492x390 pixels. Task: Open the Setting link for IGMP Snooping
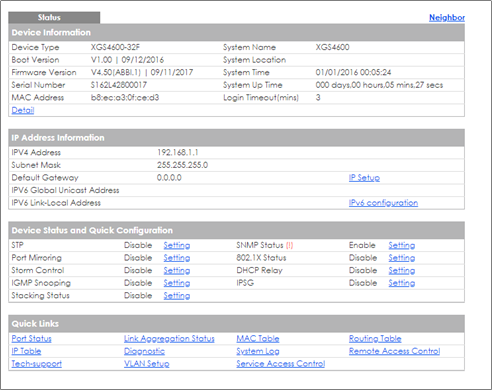[x=177, y=283]
